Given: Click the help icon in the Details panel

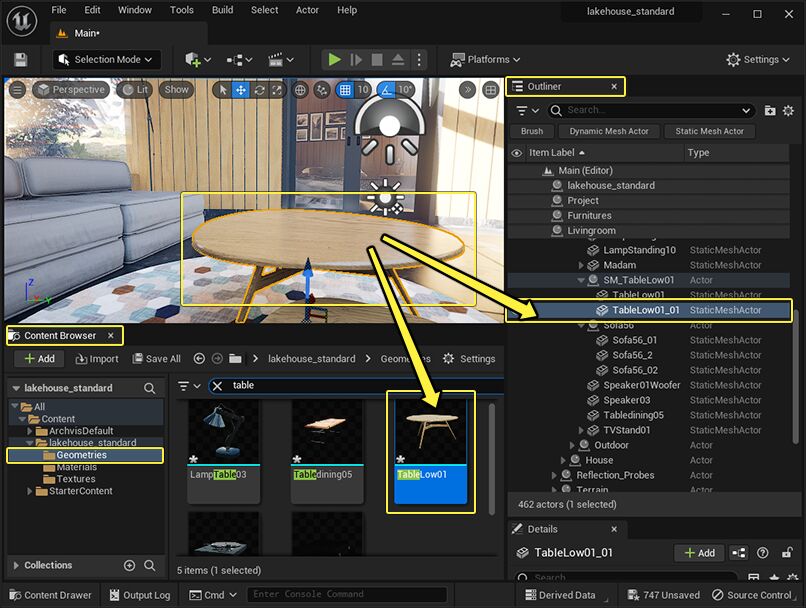Looking at the screenshot, I should coord(763,553).
